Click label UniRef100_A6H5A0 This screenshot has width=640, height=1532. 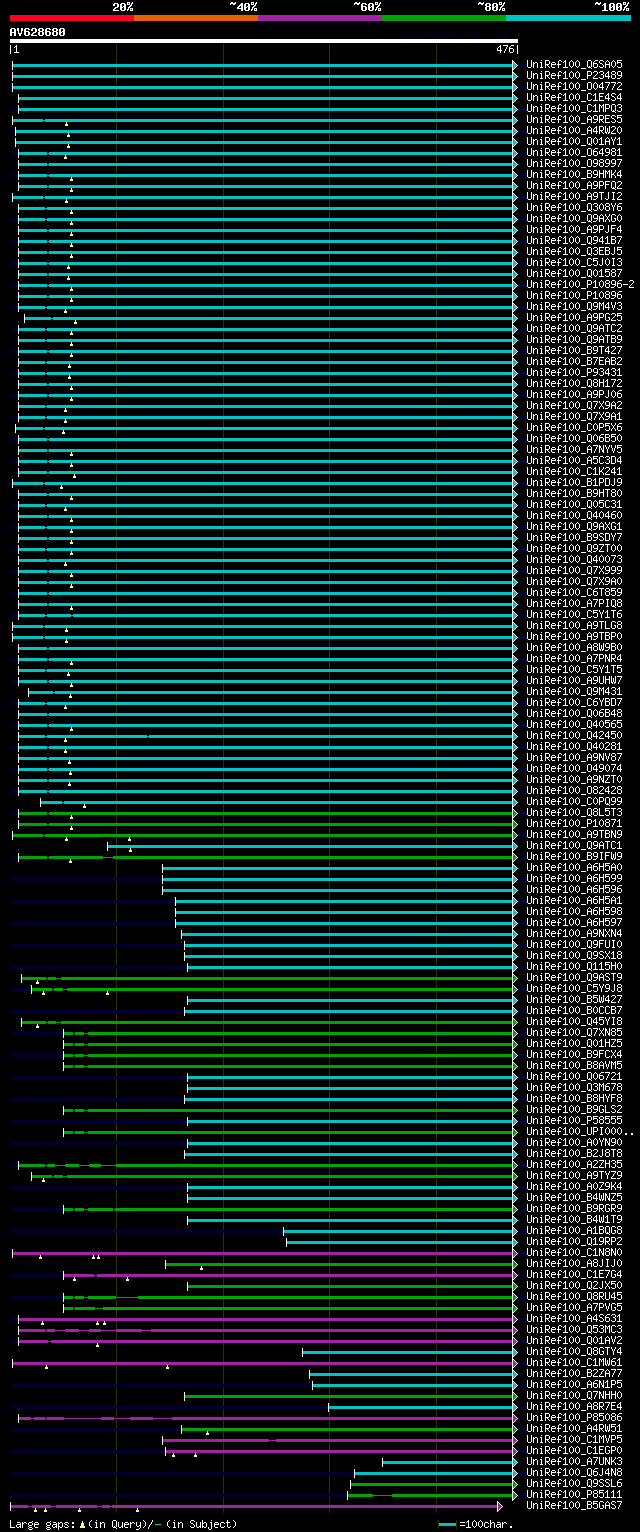point(574,867)
